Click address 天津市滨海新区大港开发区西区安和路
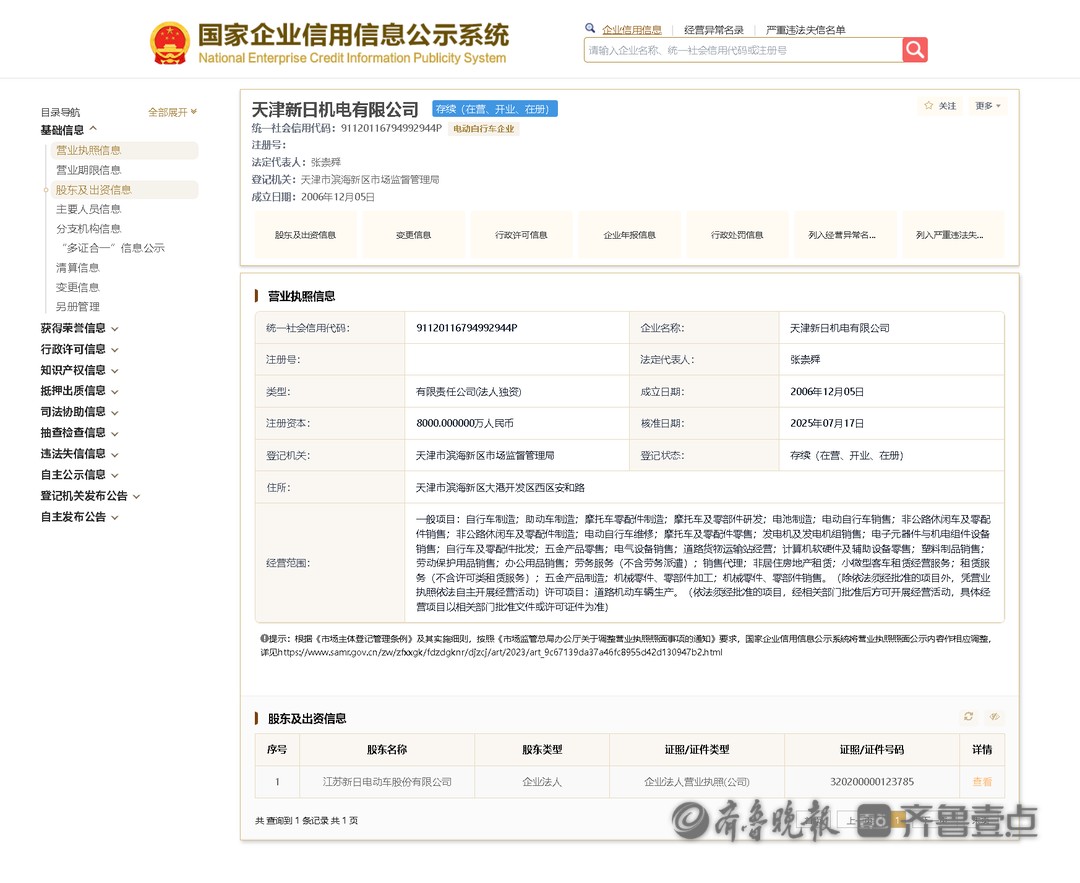This screenshot has width=1080, height=883. [x=500, y=487]
